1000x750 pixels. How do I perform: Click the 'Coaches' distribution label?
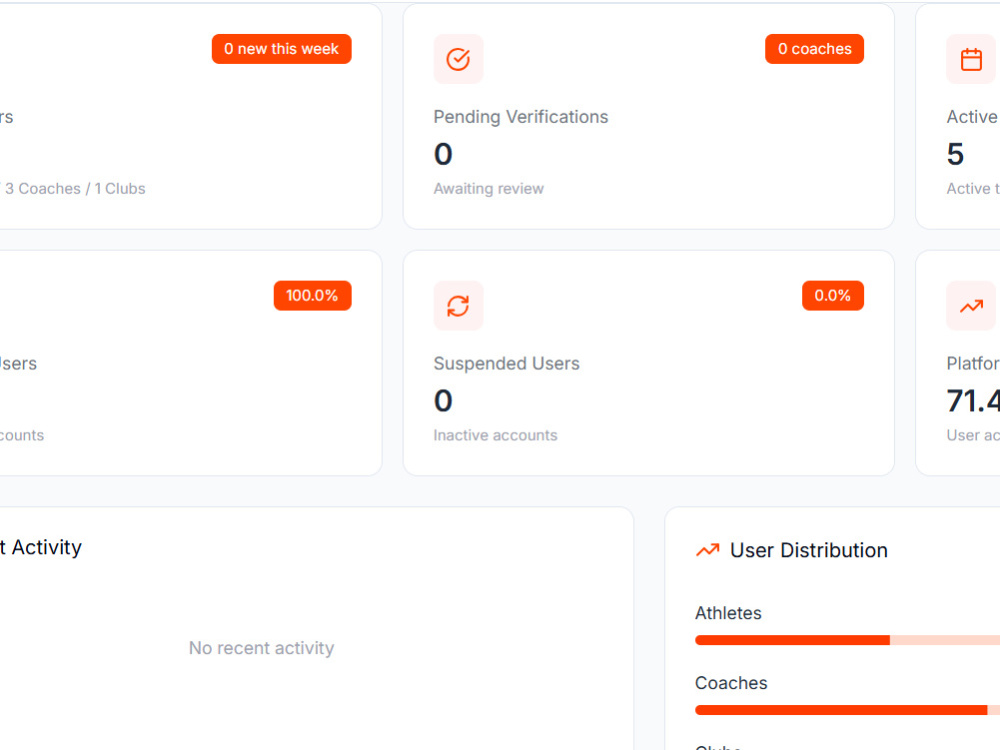click(x=731, y=683)
